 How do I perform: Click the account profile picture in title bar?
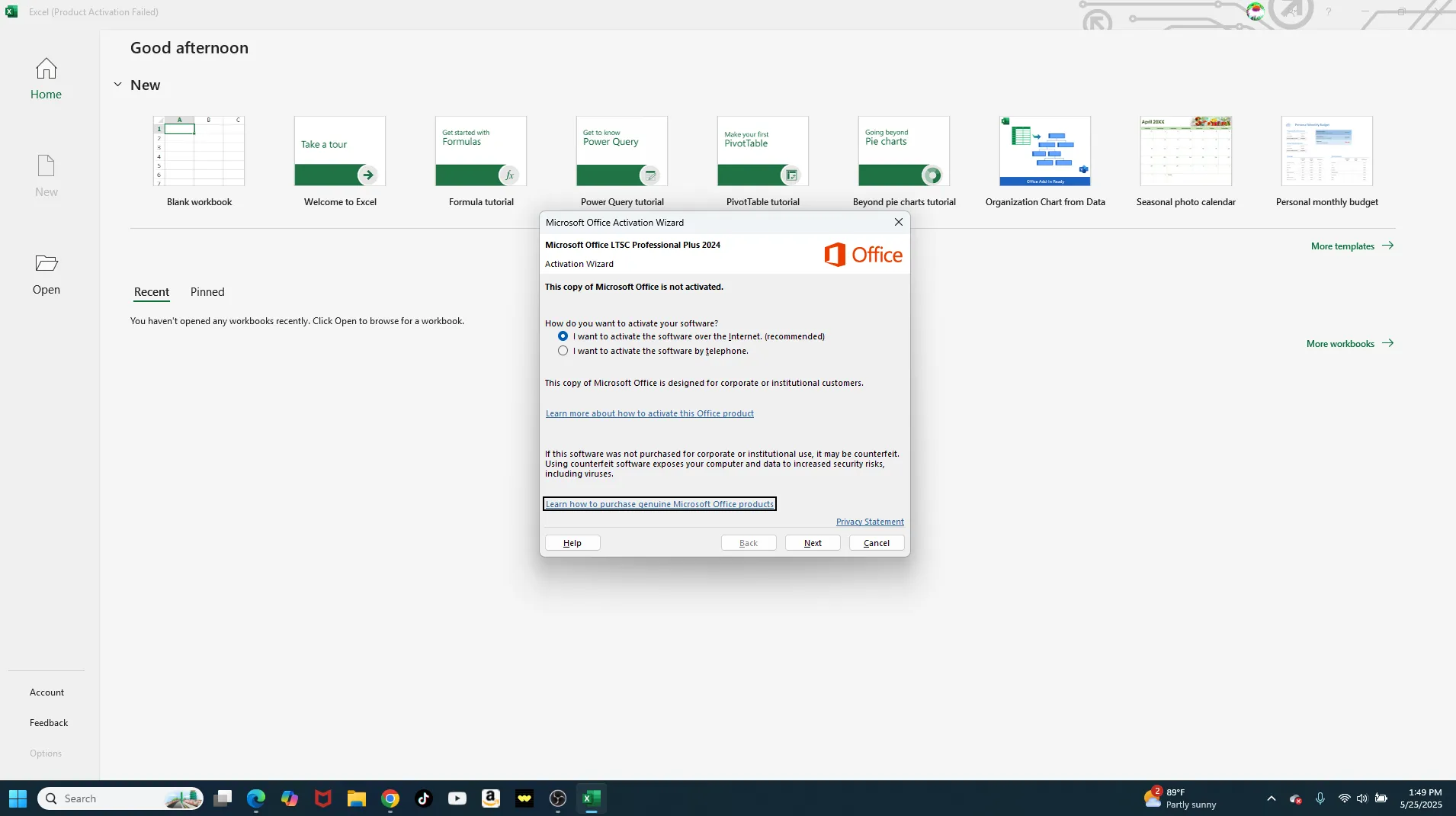click(x=1255, y=11)
